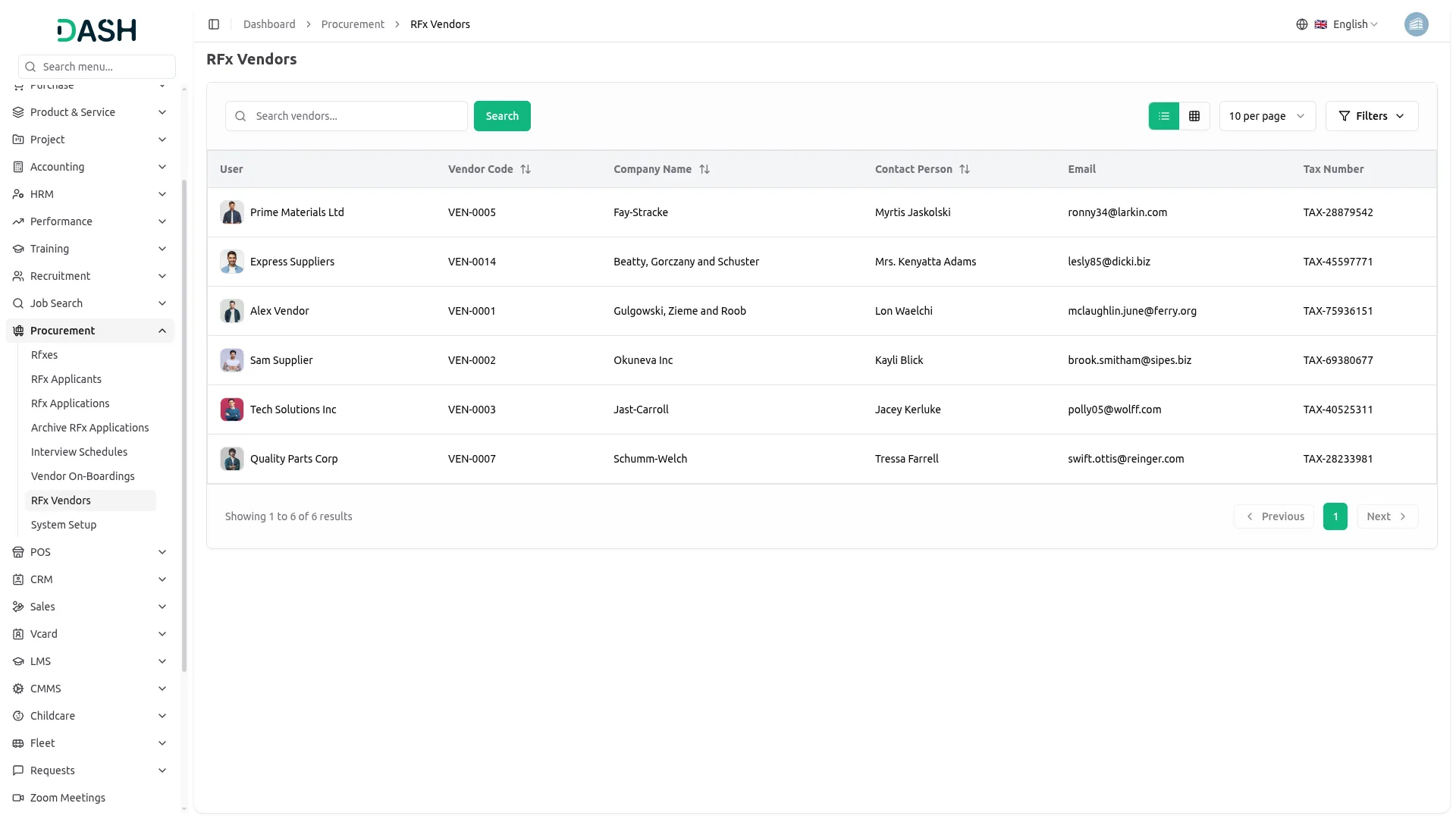Open the 10 per page dropdown

[1267, 116]
